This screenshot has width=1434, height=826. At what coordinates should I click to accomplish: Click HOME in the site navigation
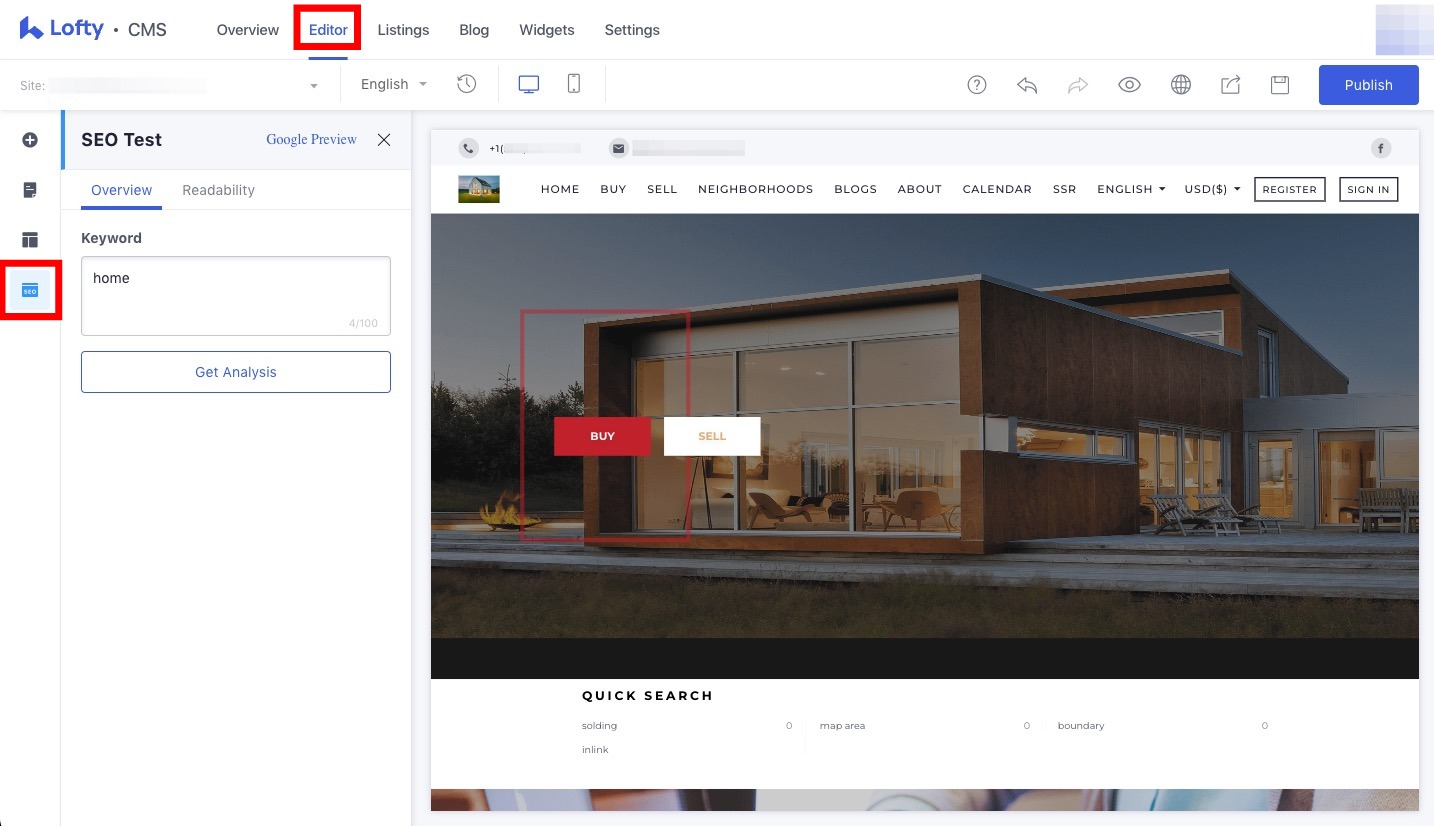(x=560, y=189)
